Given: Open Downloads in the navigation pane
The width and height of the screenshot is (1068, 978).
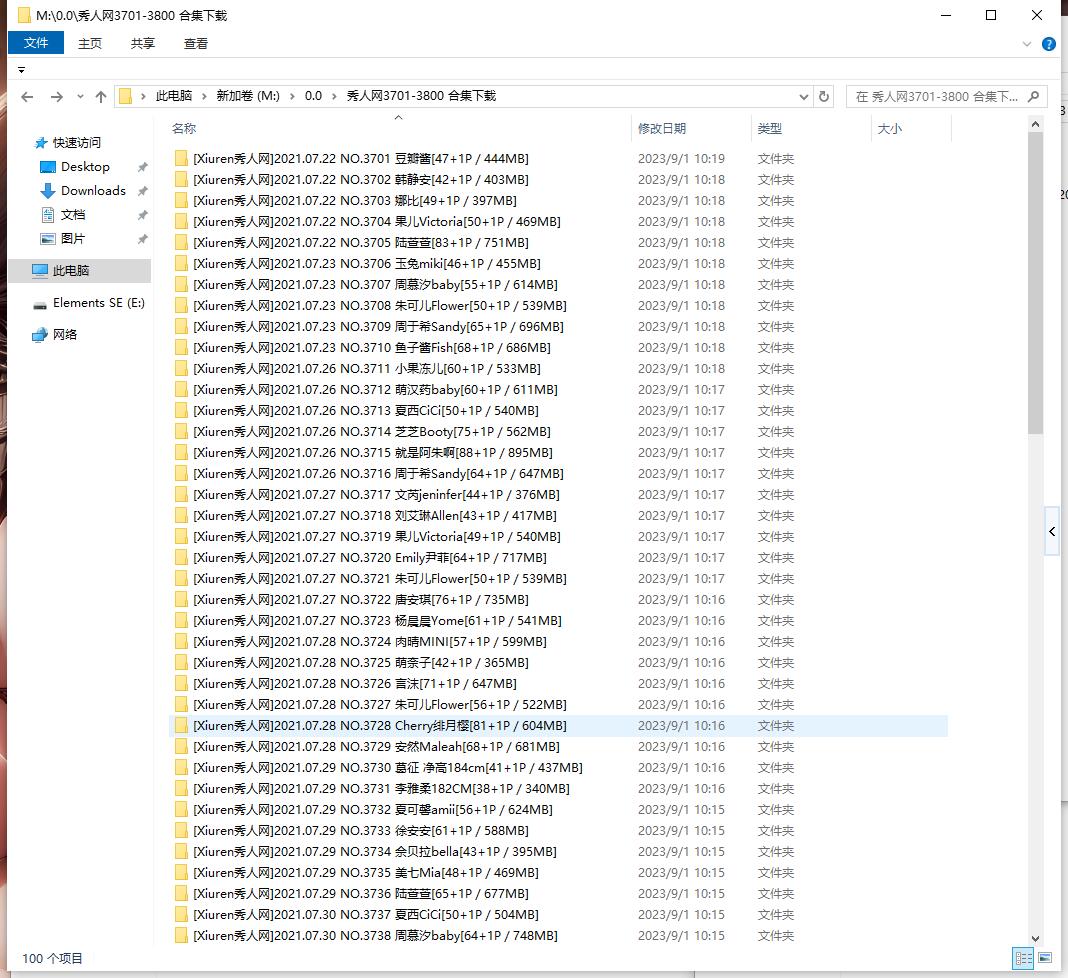Looking at the screenshot, I should click(x=93, y=191).
